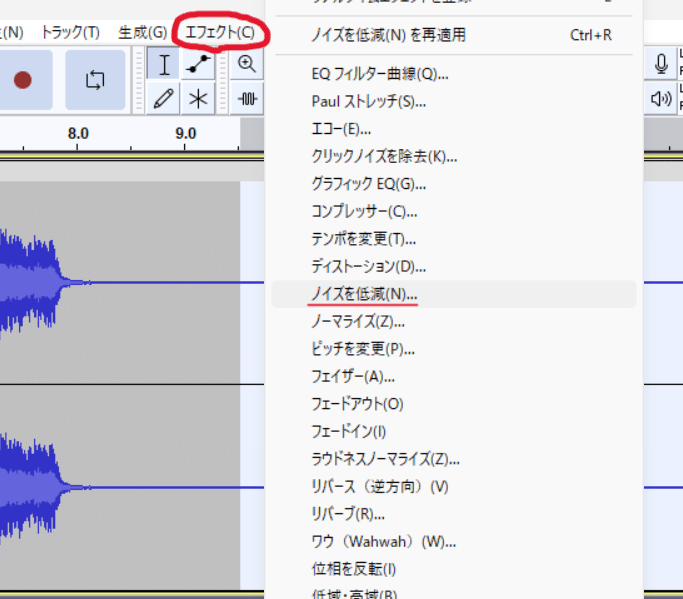Click the Zoom In magnifier icon
This screenshot has width=683, height=599.
[x=247, y=64]
